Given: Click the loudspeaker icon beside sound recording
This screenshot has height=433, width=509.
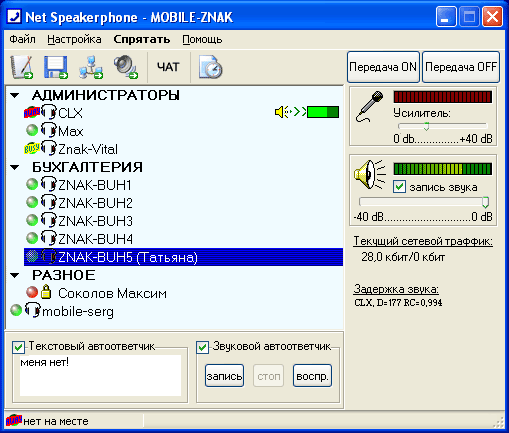Looking at the screenshot, I should point(370,175).
